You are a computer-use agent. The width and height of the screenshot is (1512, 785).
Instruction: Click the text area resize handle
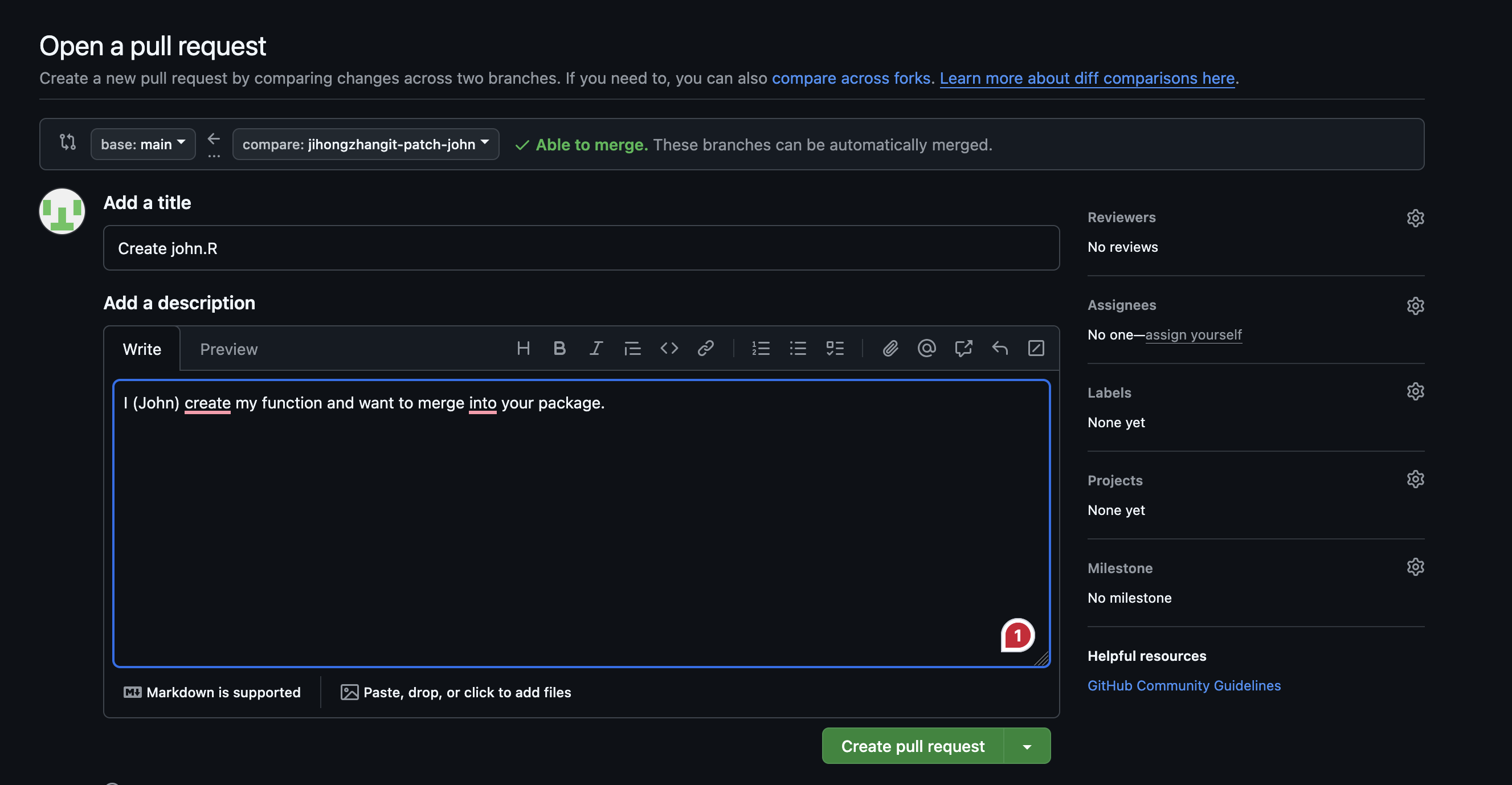click(x=1041, y=659)
